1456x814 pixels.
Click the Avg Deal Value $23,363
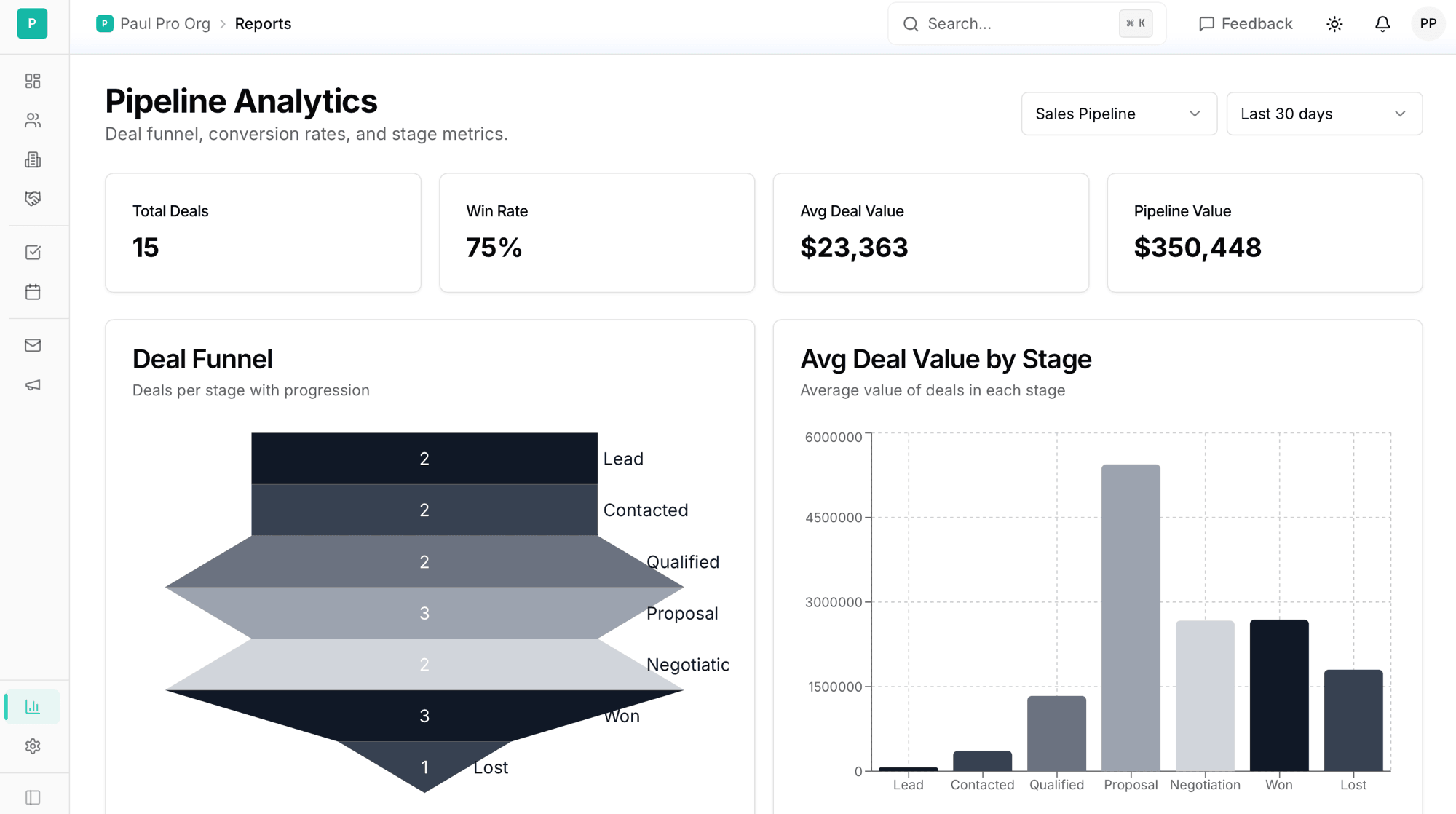tap(854, 248)
